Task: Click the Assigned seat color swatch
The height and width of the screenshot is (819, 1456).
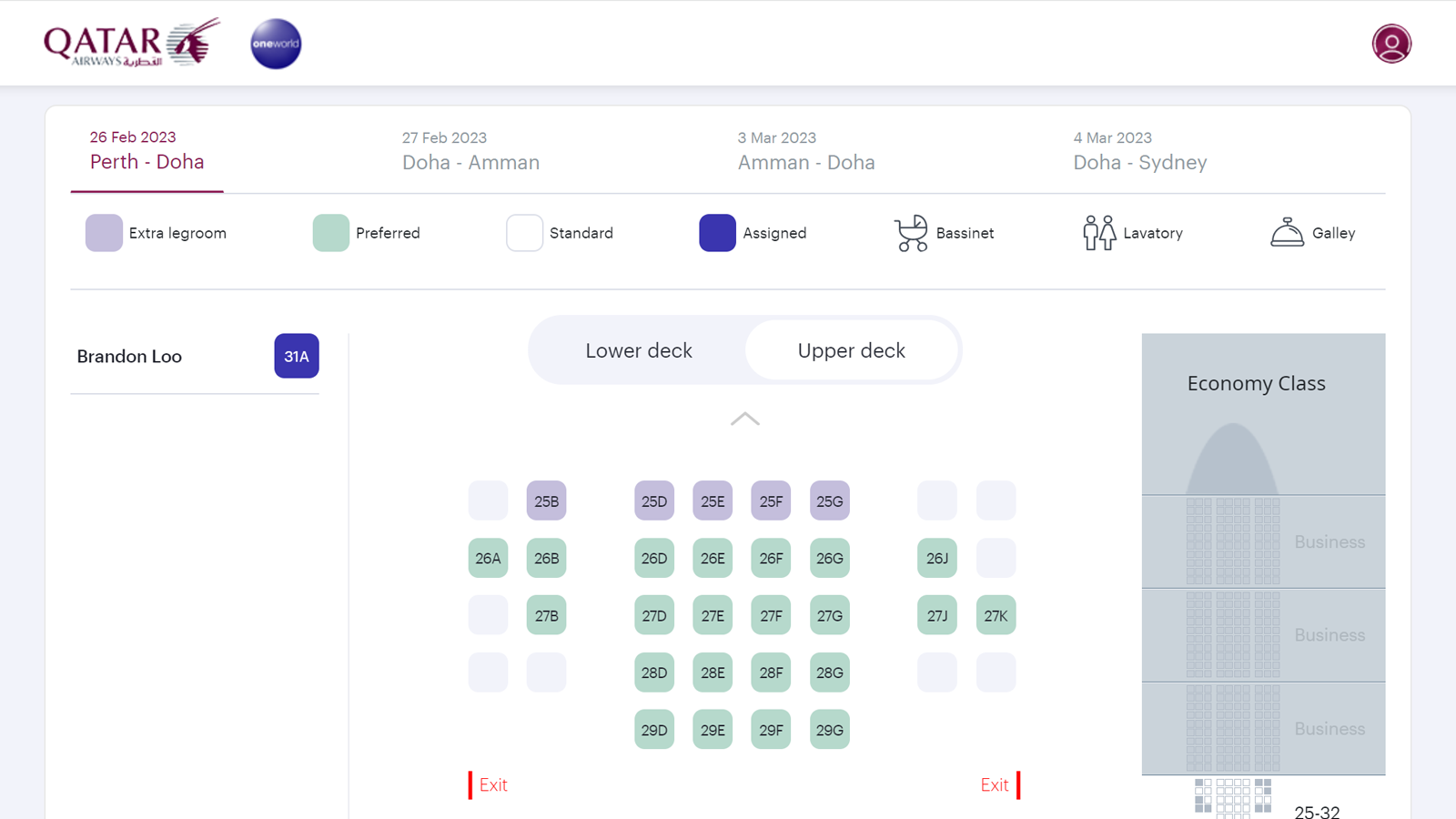Action: point(717,233)
